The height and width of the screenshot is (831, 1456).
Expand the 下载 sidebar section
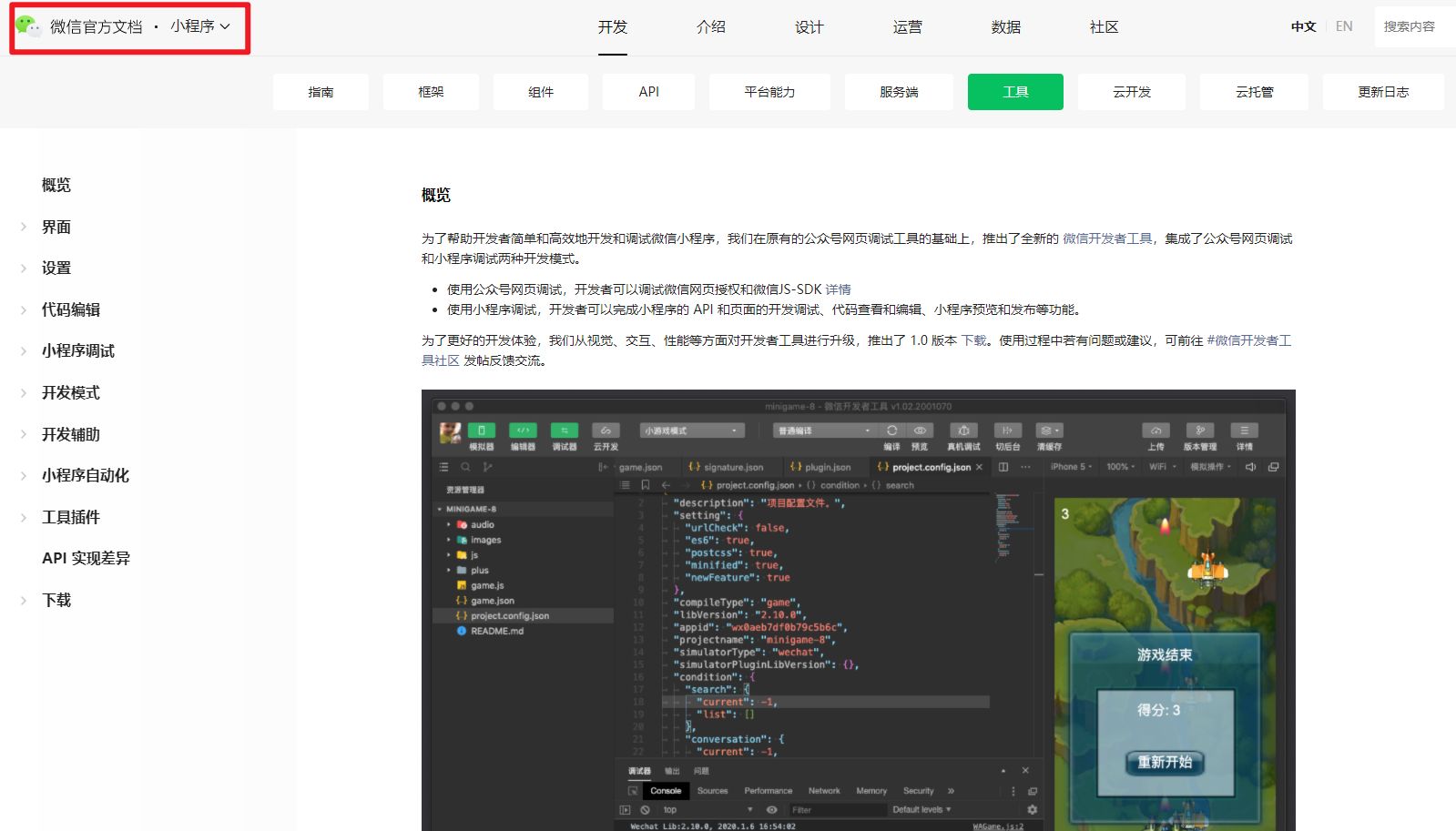(56, 601)
